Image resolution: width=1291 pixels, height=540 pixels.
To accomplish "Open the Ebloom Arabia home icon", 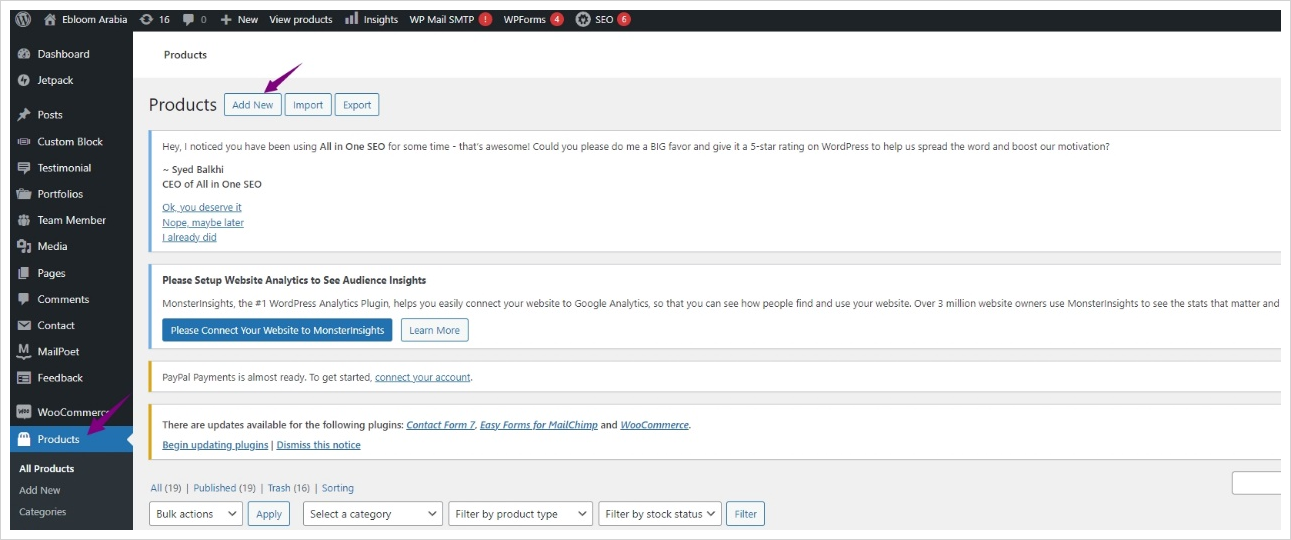I will 50,19.
